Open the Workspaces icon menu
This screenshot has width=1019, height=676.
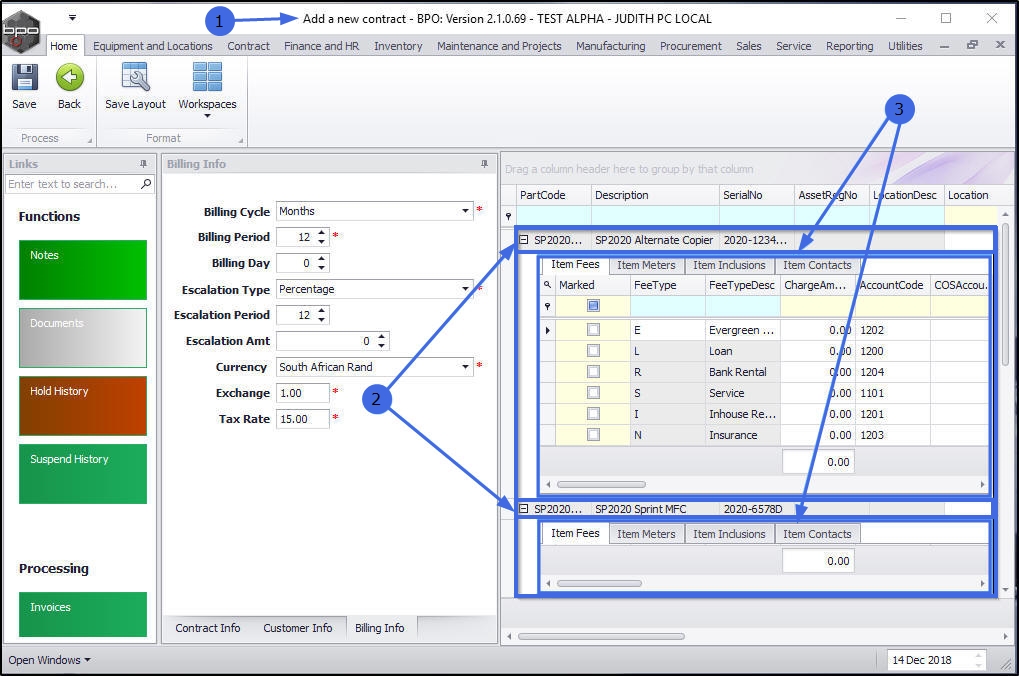207,77
